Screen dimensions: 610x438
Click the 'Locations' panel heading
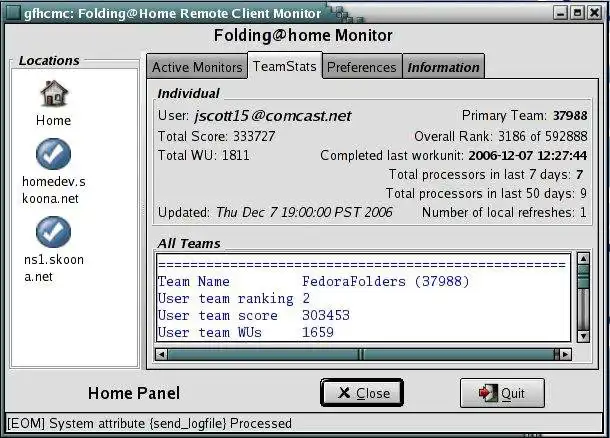coord(49,61)
